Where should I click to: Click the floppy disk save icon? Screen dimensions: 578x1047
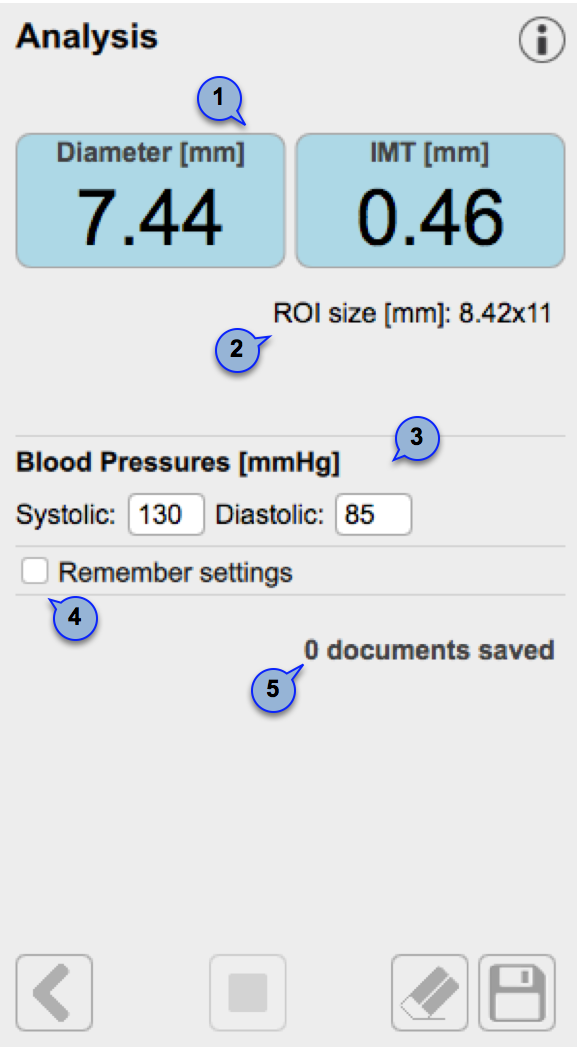517,992
